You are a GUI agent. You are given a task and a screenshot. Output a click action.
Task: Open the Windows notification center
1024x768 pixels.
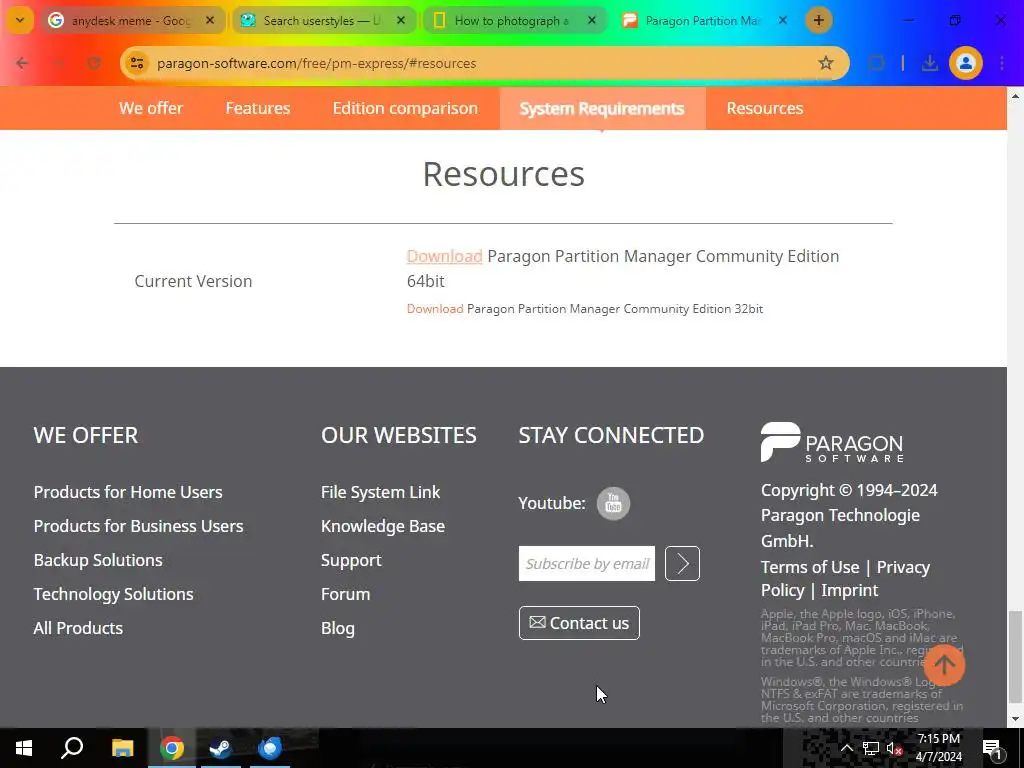coord(992,748)
